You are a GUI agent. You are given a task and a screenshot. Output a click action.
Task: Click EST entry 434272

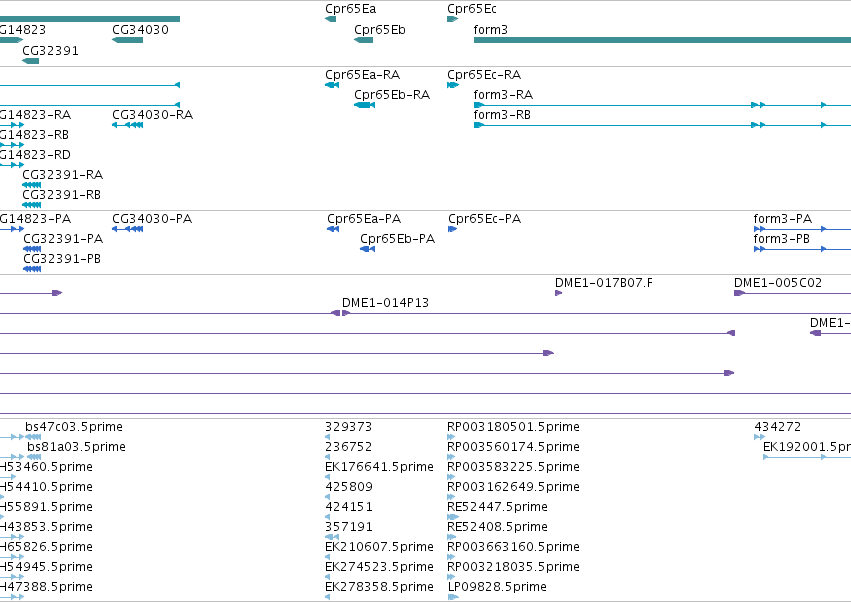coord(778,427)
